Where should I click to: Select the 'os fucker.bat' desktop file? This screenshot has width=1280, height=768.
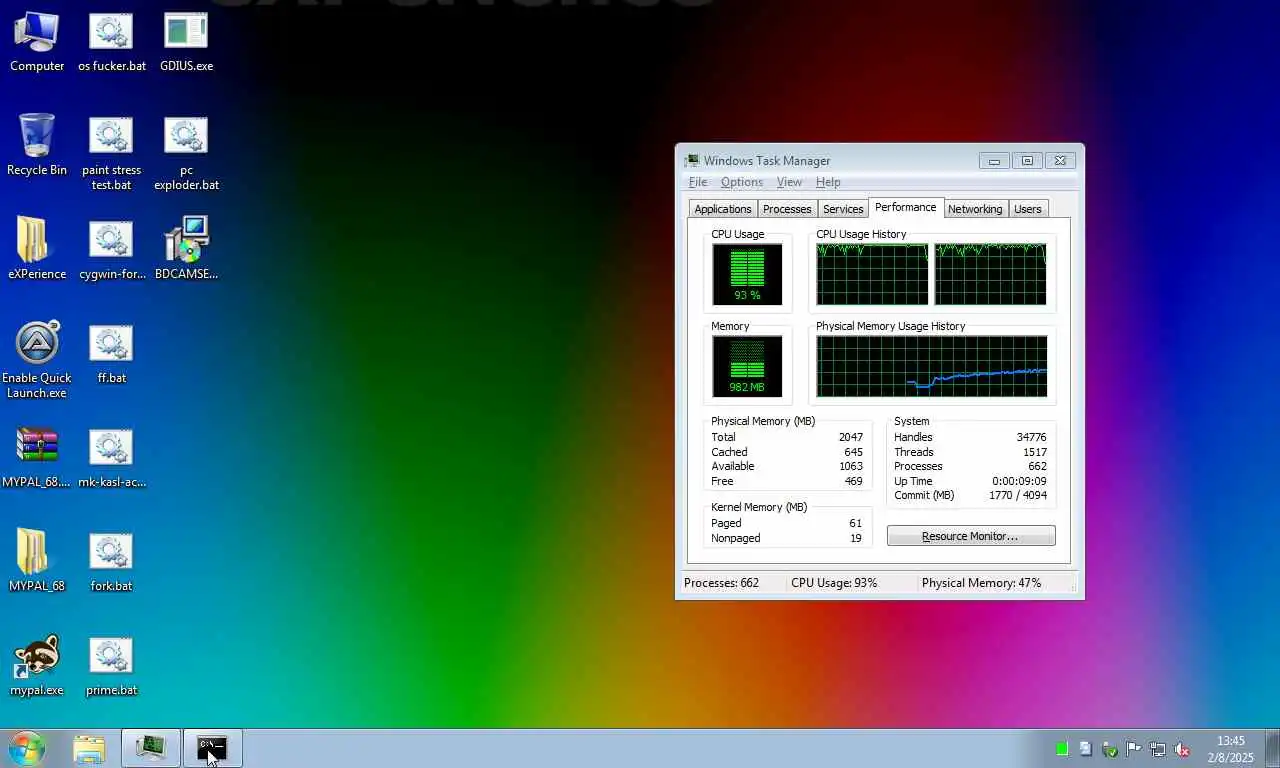[x=111, y=42]
